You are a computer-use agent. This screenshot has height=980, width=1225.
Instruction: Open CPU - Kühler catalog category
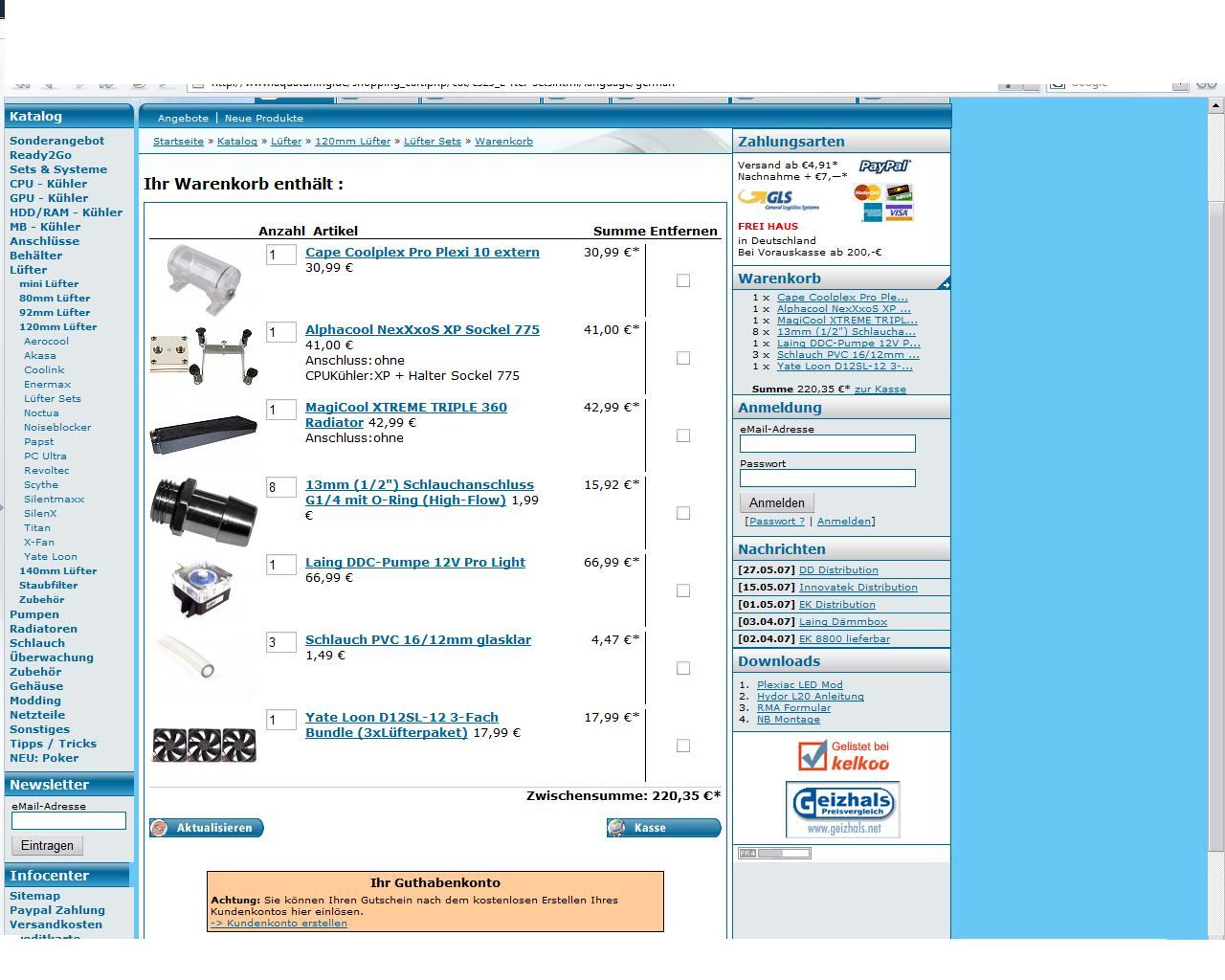(48, 184)
